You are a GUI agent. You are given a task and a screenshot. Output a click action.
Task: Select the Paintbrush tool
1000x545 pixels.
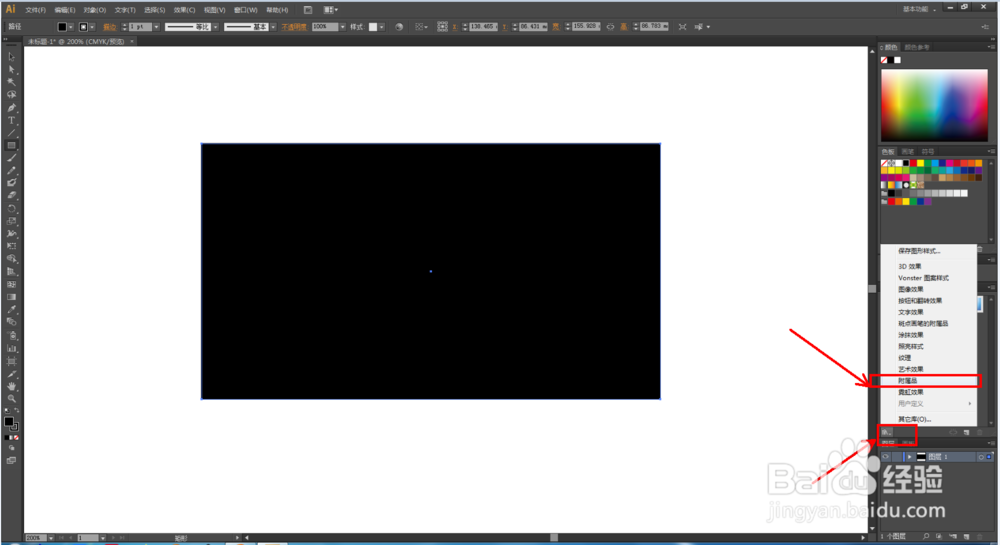tap(11, 158)
